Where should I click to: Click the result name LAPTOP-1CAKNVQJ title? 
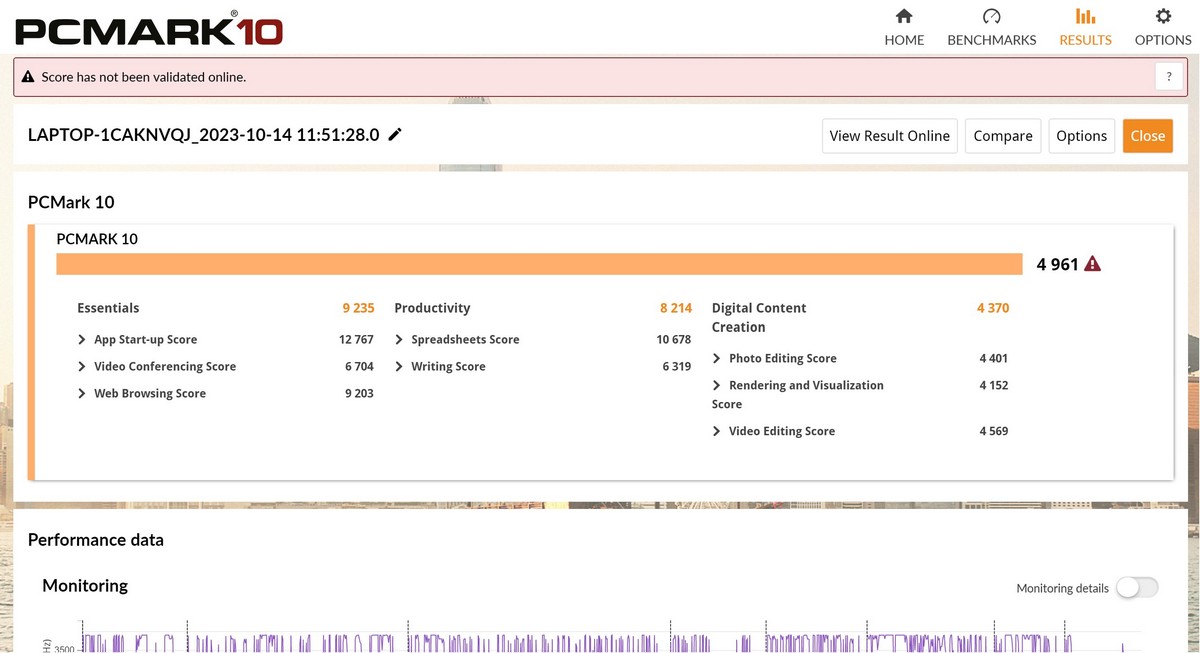(204, 135)
